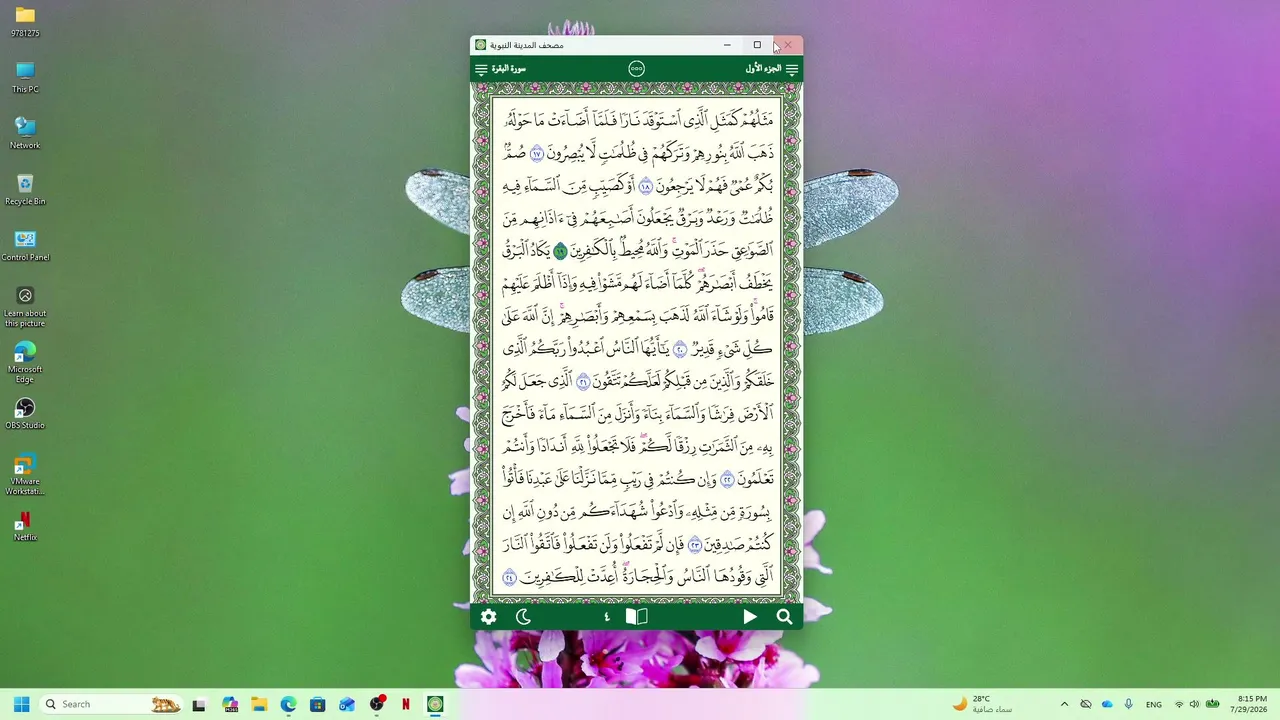This screenshot has height=720, width=1280.
Task: Open the weather widget showing 28°C
Action: 982,704
